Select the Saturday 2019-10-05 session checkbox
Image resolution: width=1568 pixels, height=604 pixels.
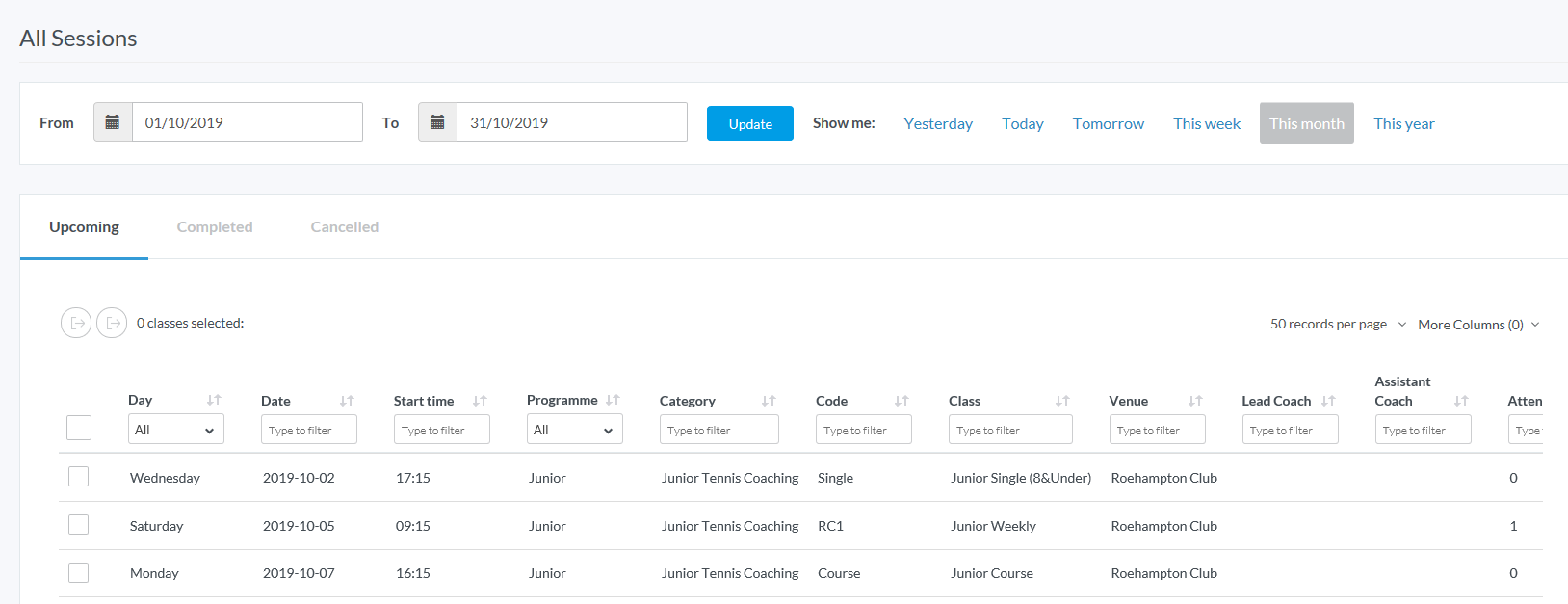[79, 525]
